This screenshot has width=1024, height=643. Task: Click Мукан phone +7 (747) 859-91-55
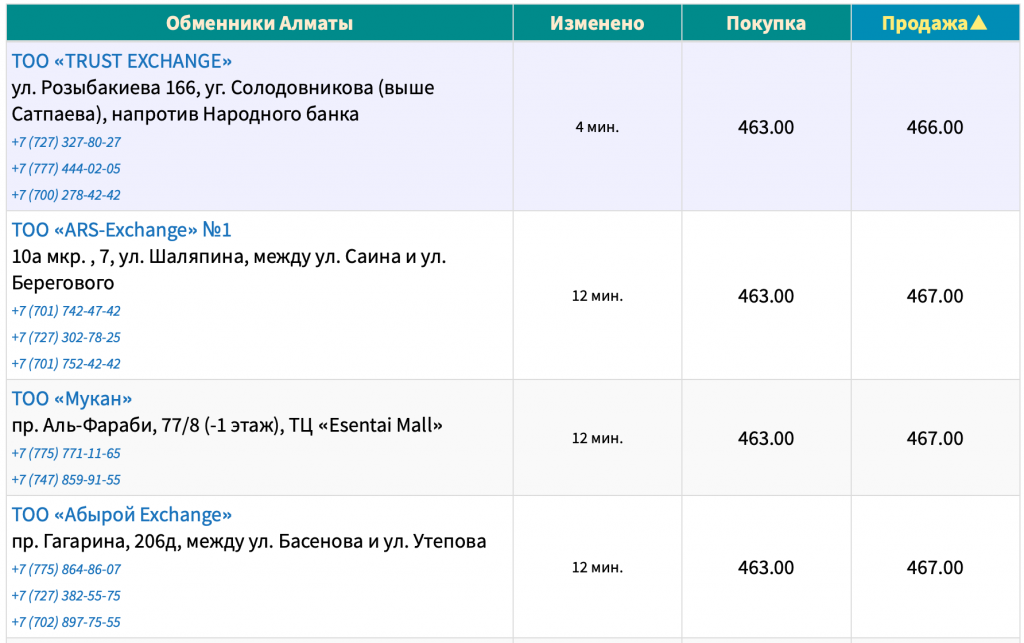(66, 479)
